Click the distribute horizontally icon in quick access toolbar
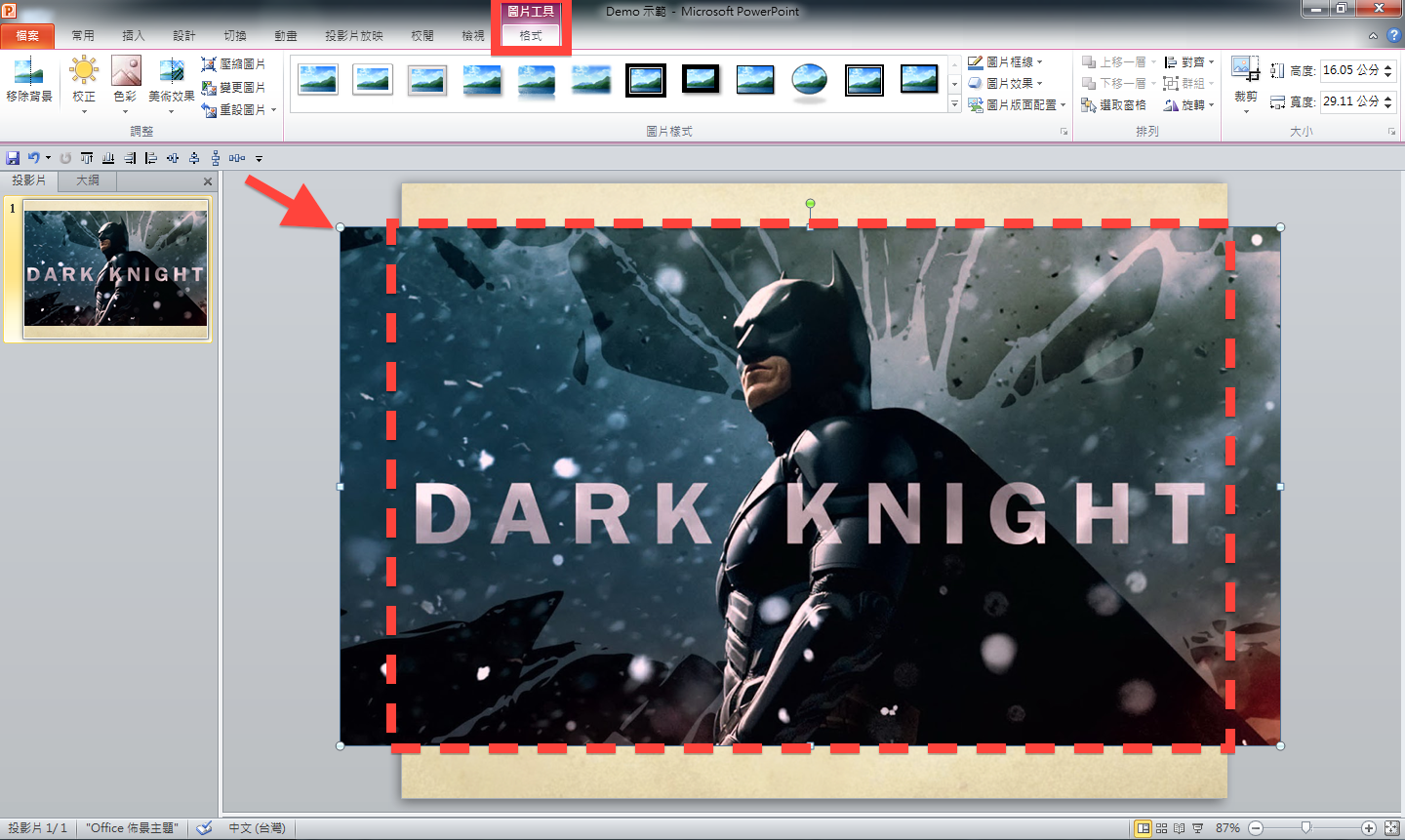The height and width of the screenshot is (840, 1405). coord(237,158)
